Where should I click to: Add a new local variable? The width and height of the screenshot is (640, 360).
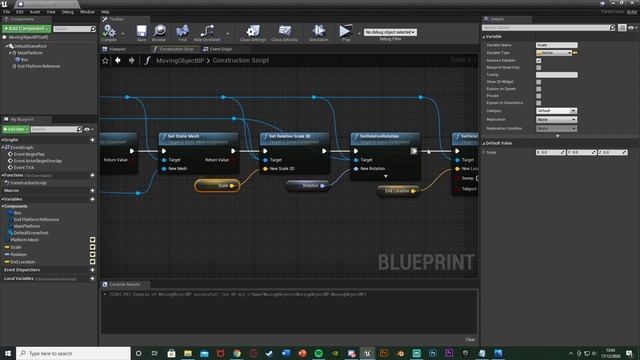(x=92, y=278)
